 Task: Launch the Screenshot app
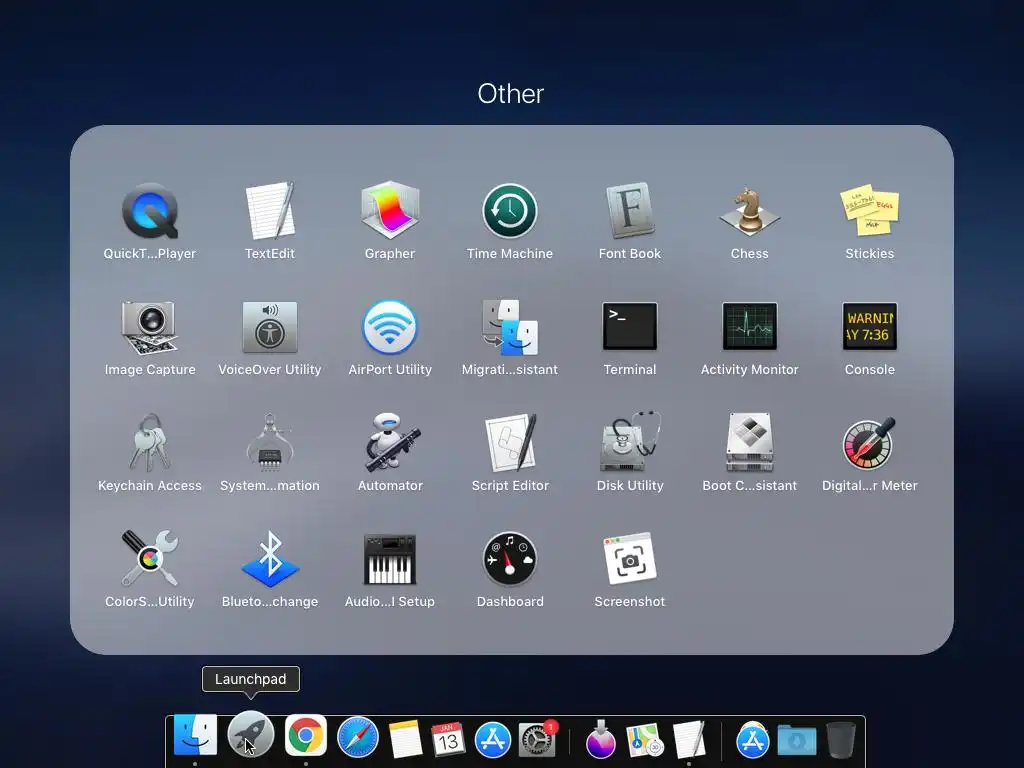630,559
